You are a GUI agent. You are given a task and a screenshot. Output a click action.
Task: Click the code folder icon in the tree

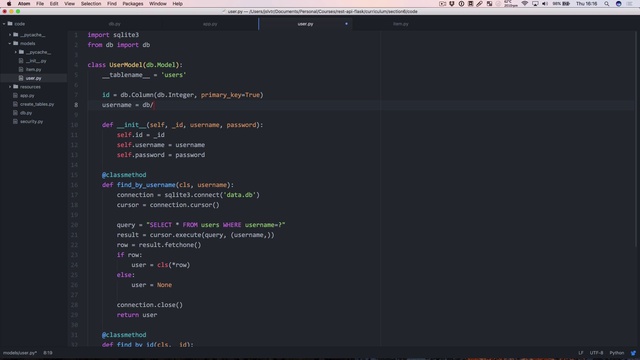point(10,24)
